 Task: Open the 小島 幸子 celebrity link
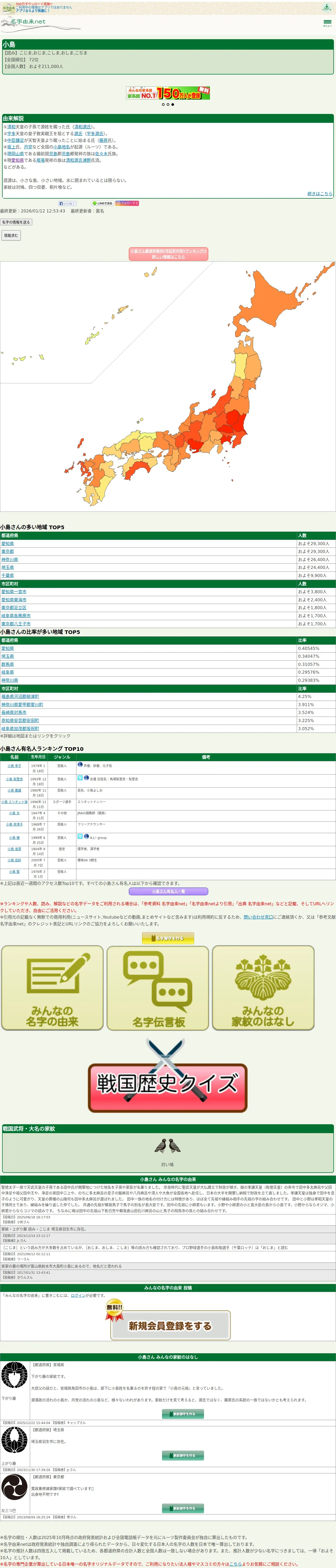click(14, 766)
